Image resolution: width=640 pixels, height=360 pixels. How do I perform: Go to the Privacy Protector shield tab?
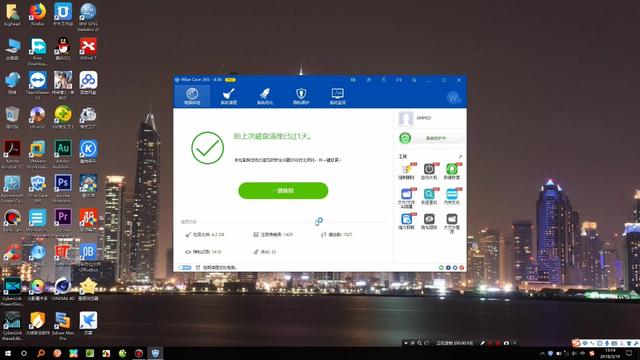pos(301,96)
